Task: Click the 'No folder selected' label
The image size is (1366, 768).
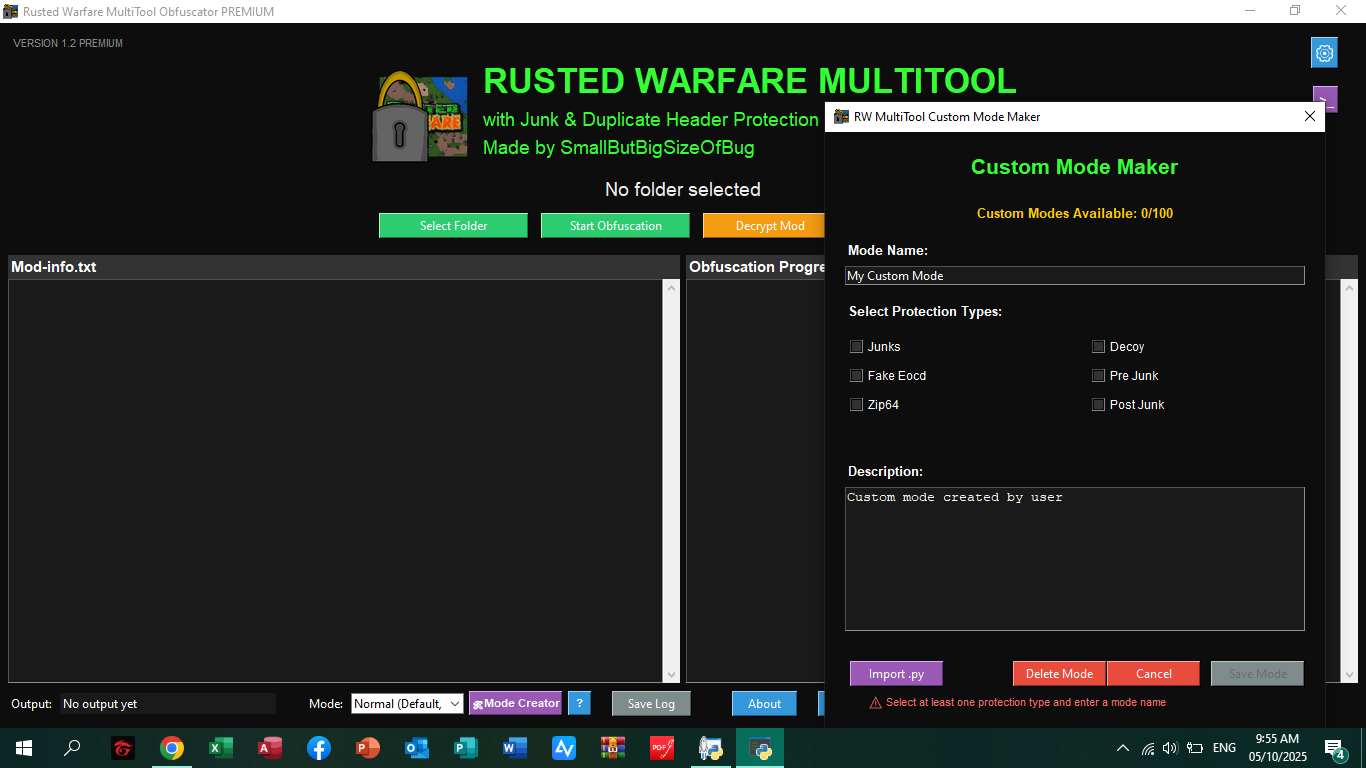Action: click(x=683, y=190)
